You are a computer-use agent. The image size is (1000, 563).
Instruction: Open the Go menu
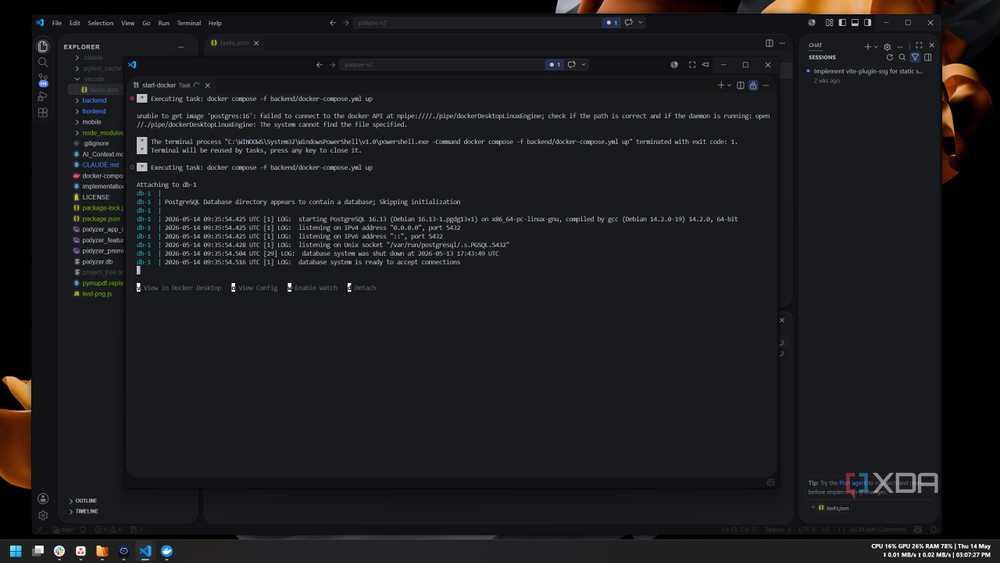(146, 23)
